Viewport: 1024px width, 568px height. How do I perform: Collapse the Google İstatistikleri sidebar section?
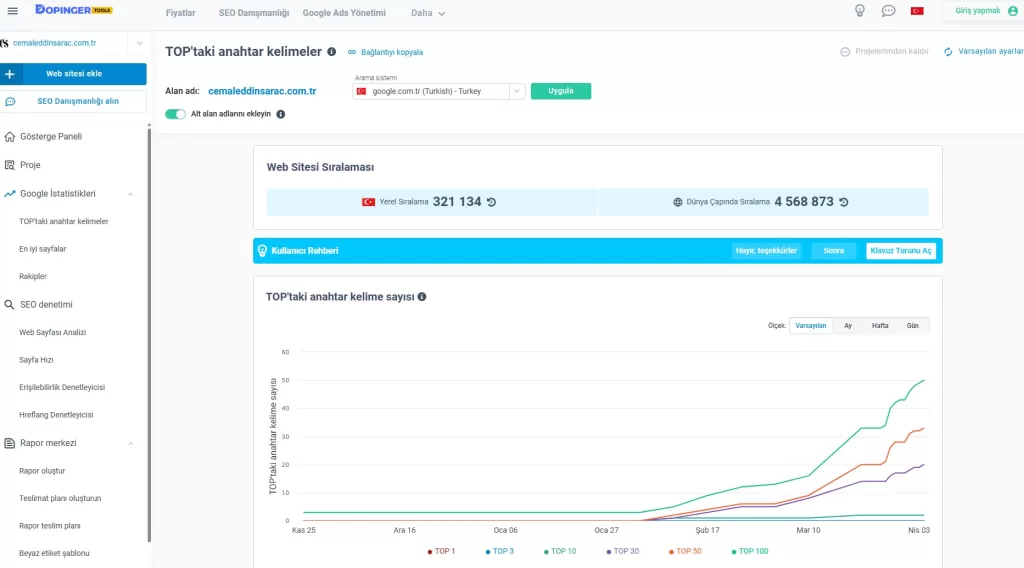point(130,193)
